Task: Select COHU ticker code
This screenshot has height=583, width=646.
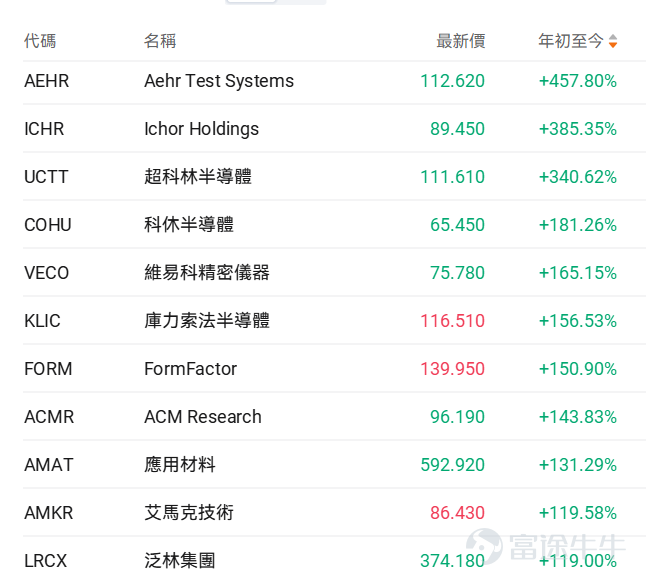Action: coord(48,225)
